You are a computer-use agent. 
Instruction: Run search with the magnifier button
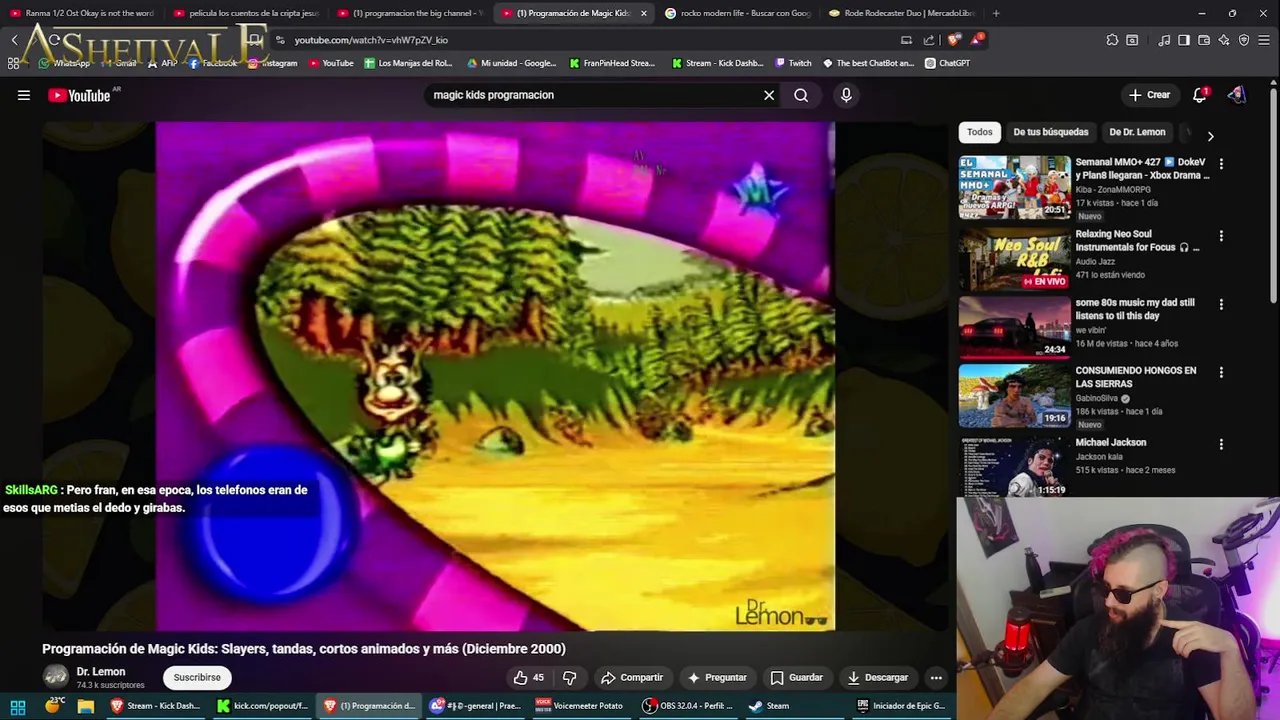801,95
